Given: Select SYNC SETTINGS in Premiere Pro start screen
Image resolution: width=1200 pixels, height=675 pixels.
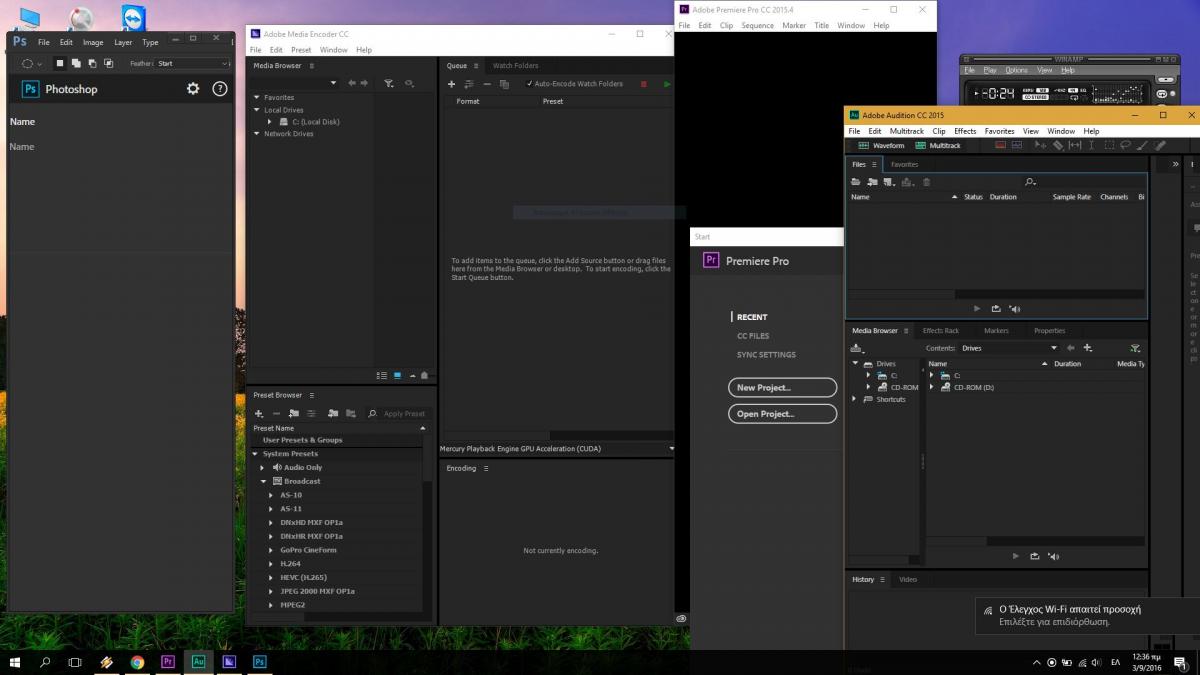Looking at the screenshot, I should 766,355.
